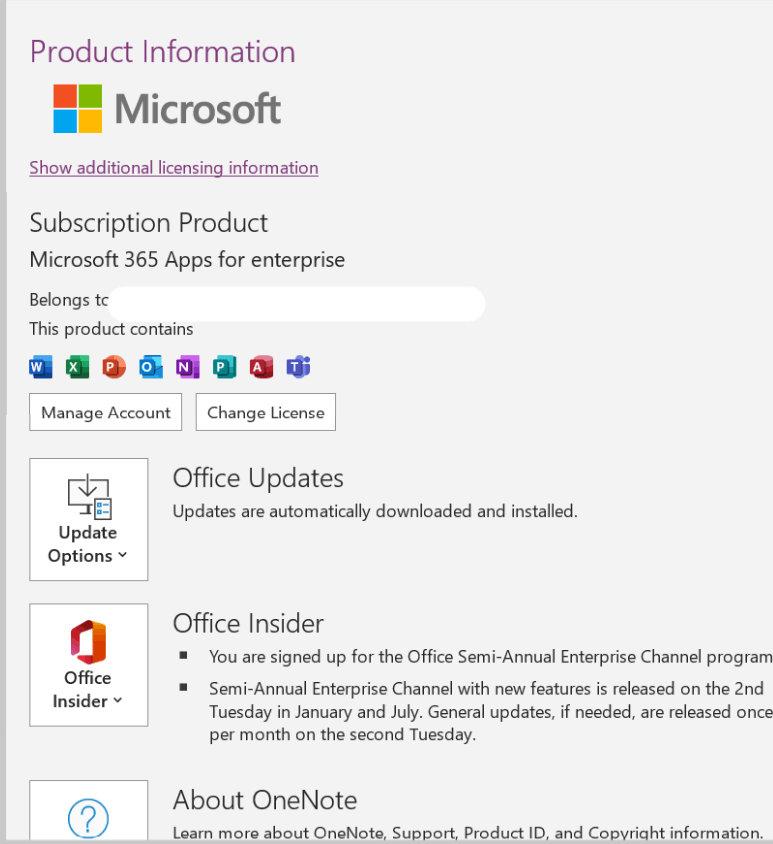
Task: Click the Manage Account button
Action: pyautogui.click(x=106, y=412)
